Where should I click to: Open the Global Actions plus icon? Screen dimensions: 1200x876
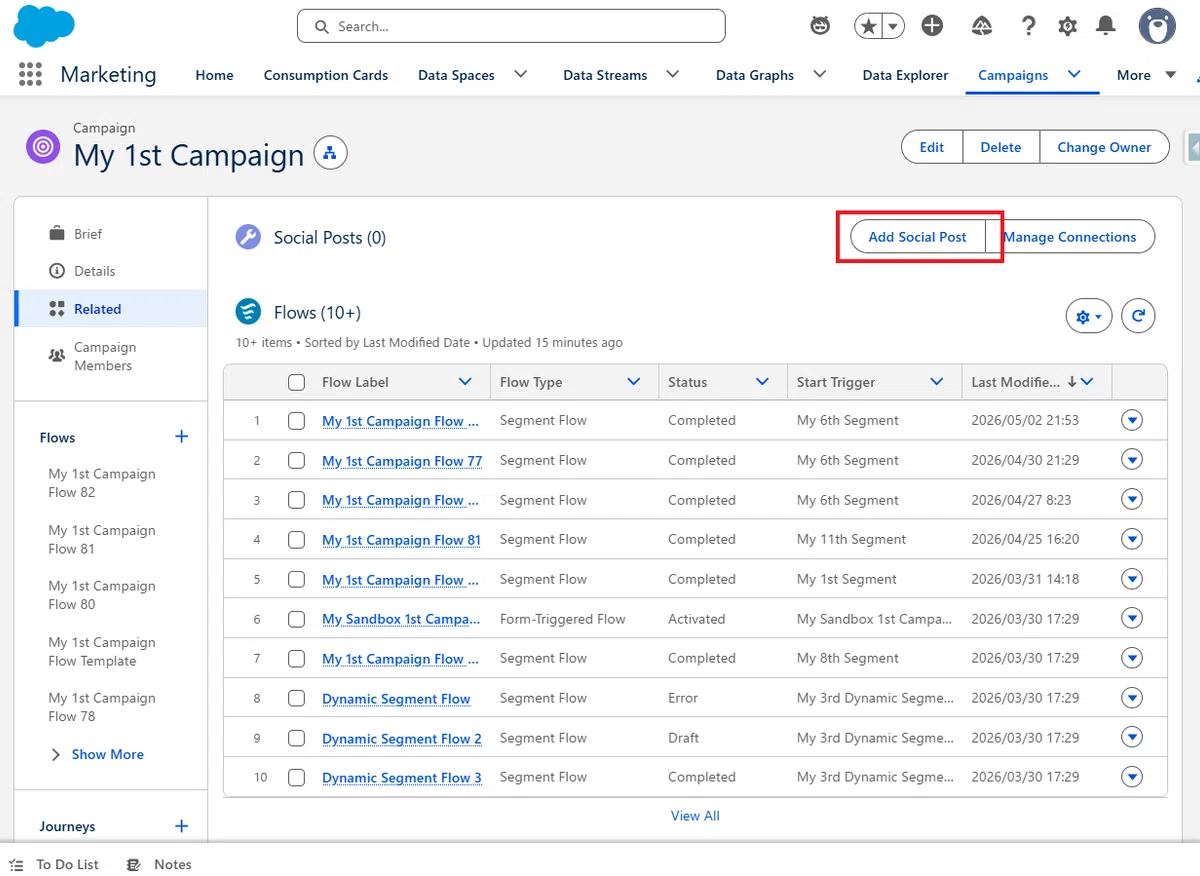point(932,26)
